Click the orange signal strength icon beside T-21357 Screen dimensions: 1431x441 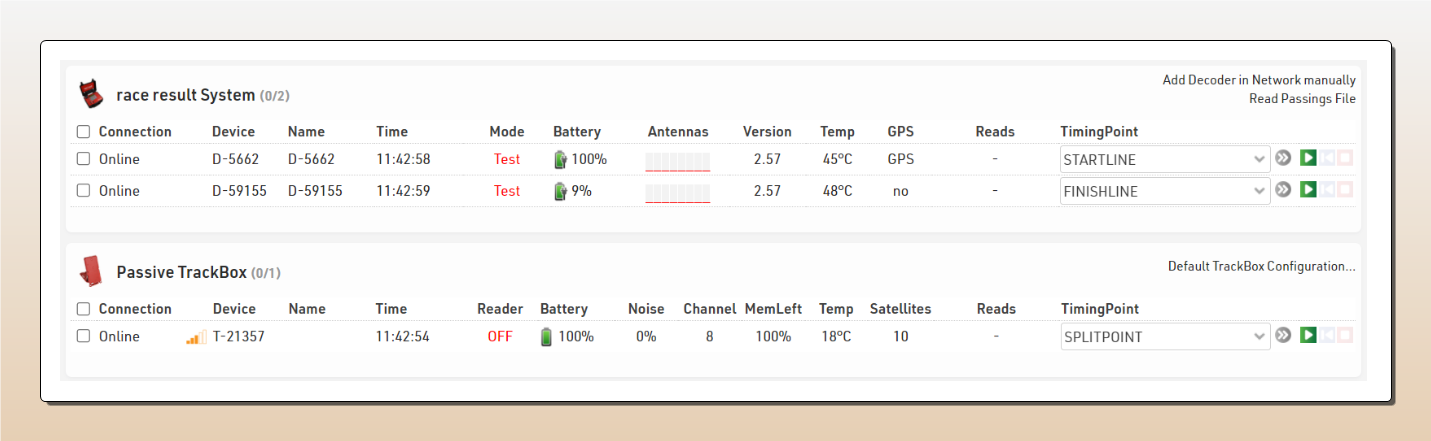click(197, 337)
